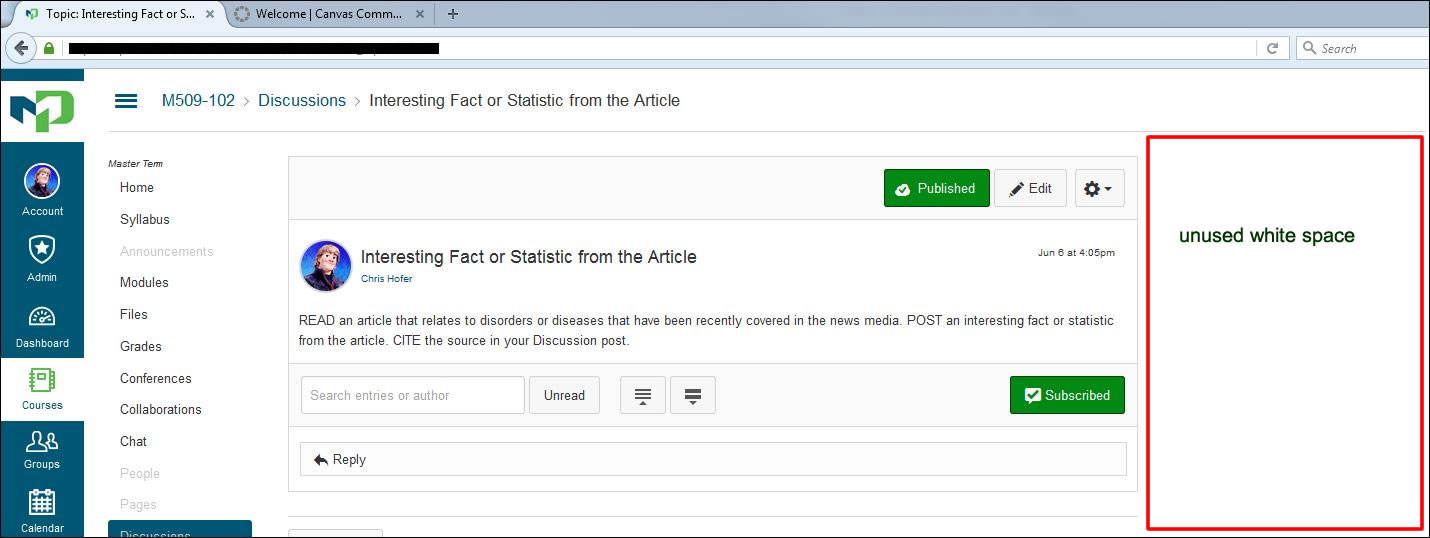1430x538 pixels.
Task: Collapse all replies using the collapse icon
Action: click(x=643, y=395)
